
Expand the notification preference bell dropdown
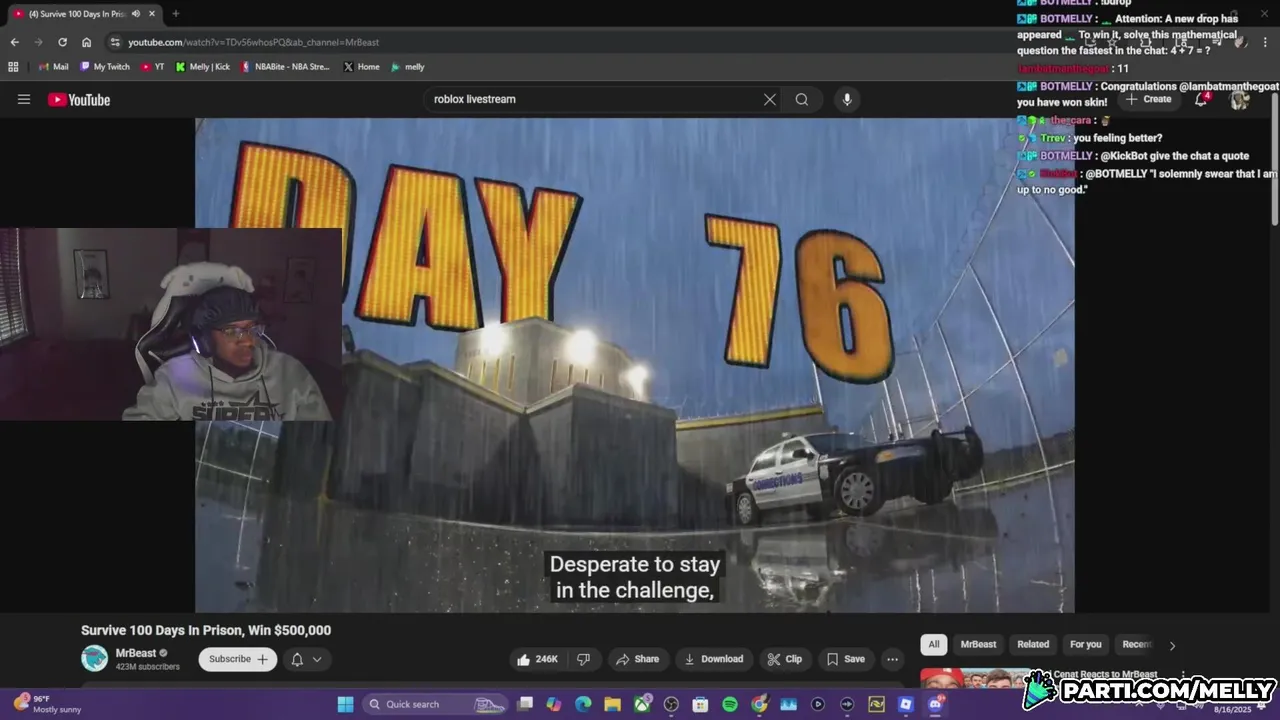pos(307,659)
